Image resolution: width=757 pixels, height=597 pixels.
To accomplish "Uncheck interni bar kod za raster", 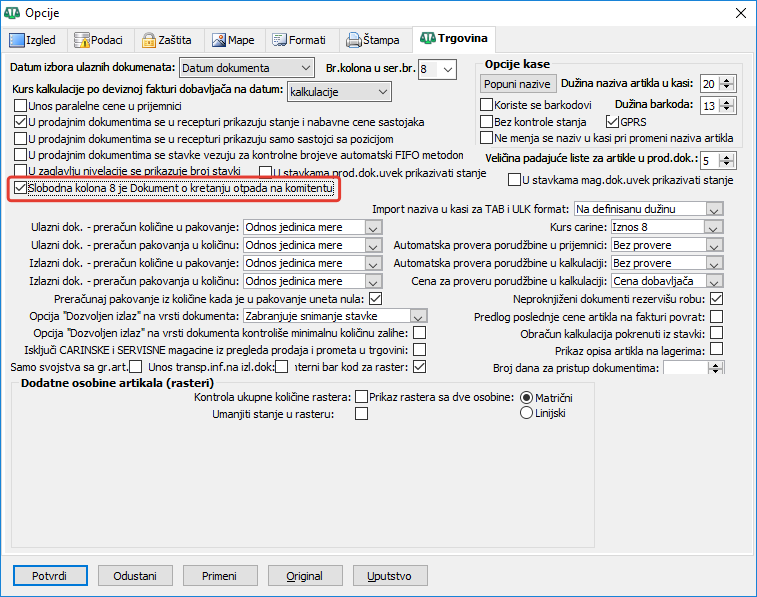I will [x=420, y=367].
